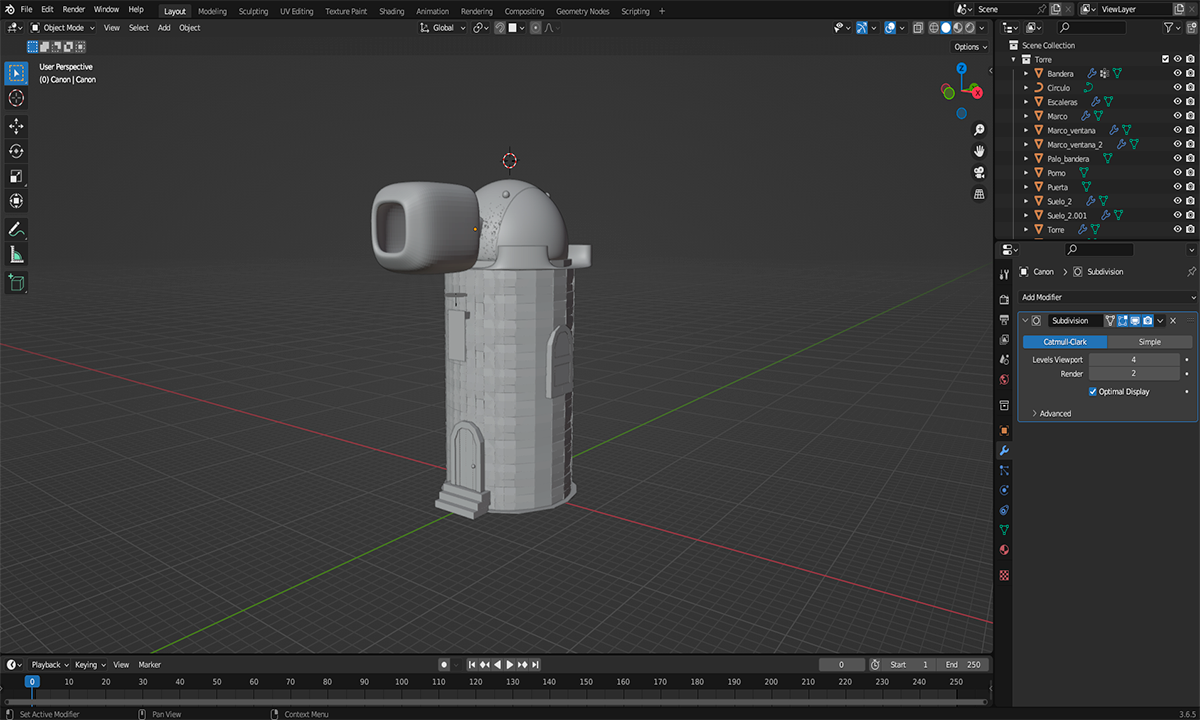Image resolution: width=1200 pixels, height=720 pixels.
Task: Hide the Bandera object in the outliner
Action: click(1177, 74)
